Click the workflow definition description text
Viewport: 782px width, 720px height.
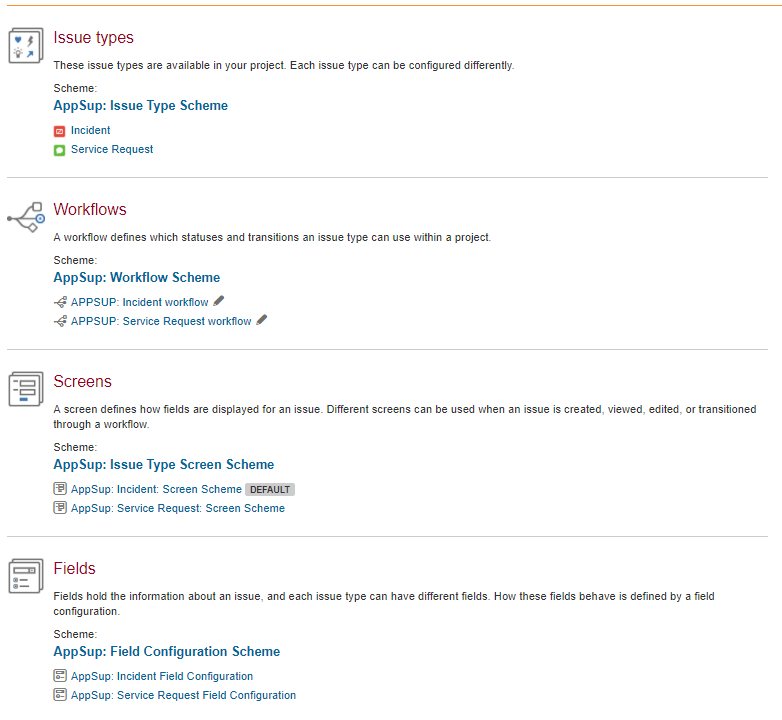(x=272, y=238)
